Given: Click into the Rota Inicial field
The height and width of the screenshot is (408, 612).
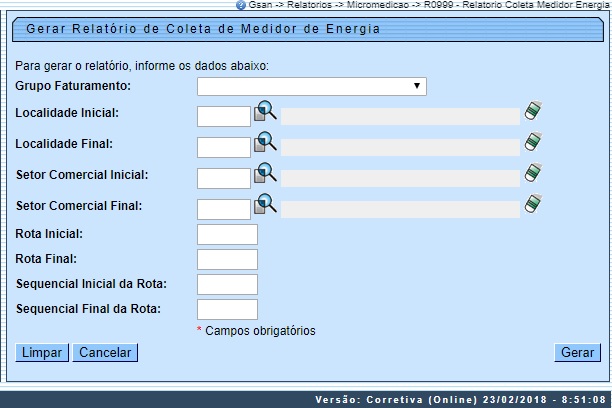Looking at the screenshot, I should [x=228, y=234].
